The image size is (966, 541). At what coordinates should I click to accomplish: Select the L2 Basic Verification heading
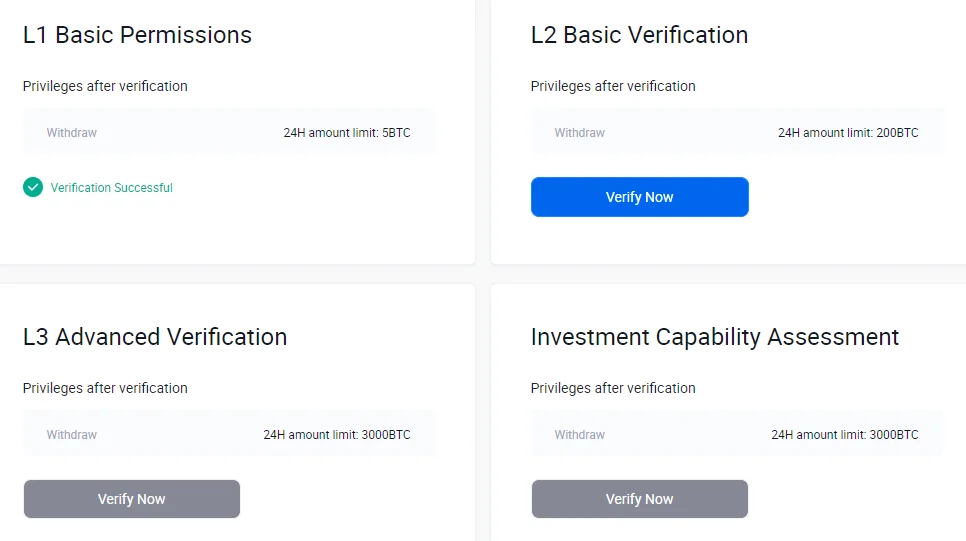[x=639, y=35]
